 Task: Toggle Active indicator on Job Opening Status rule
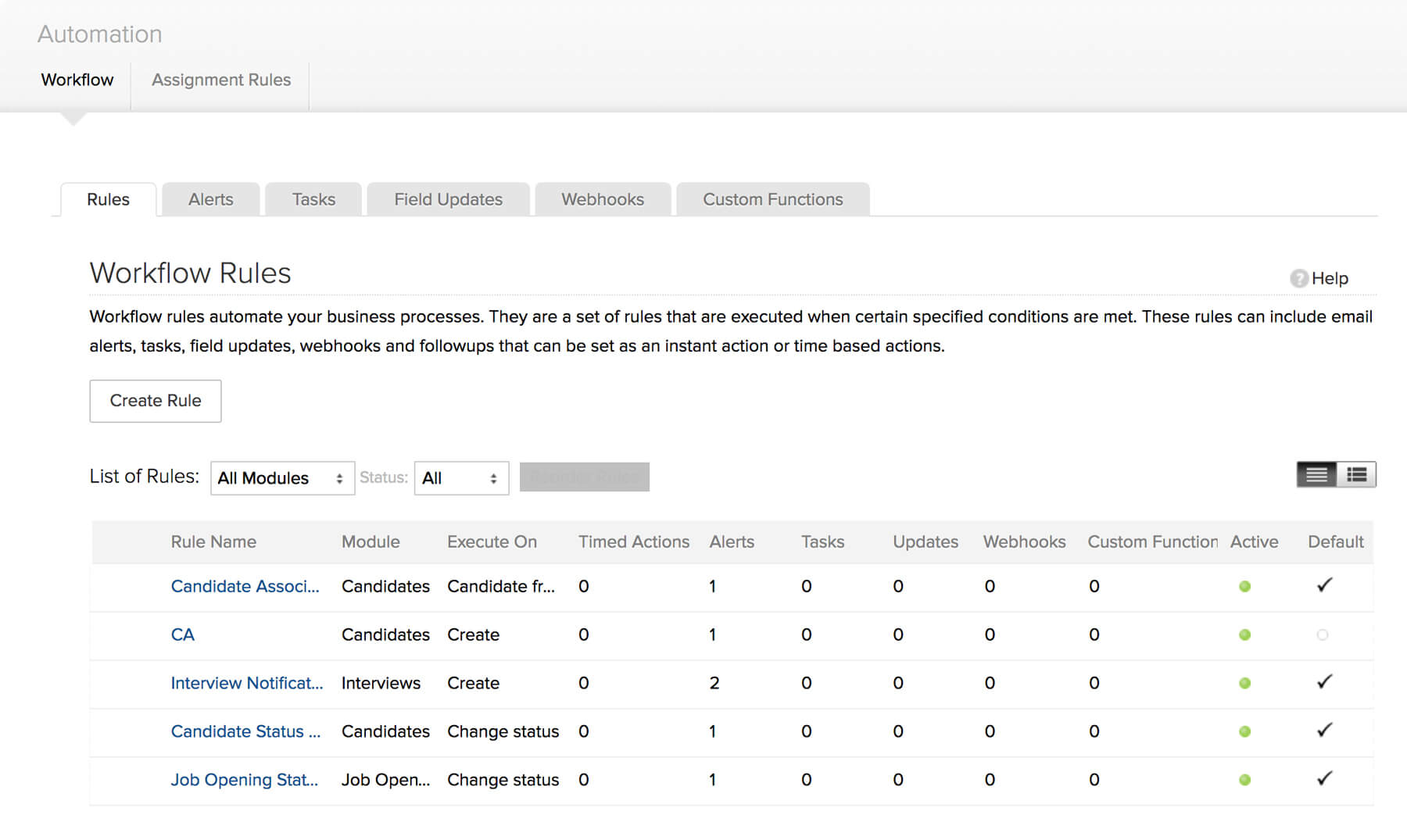[1244, 780]
